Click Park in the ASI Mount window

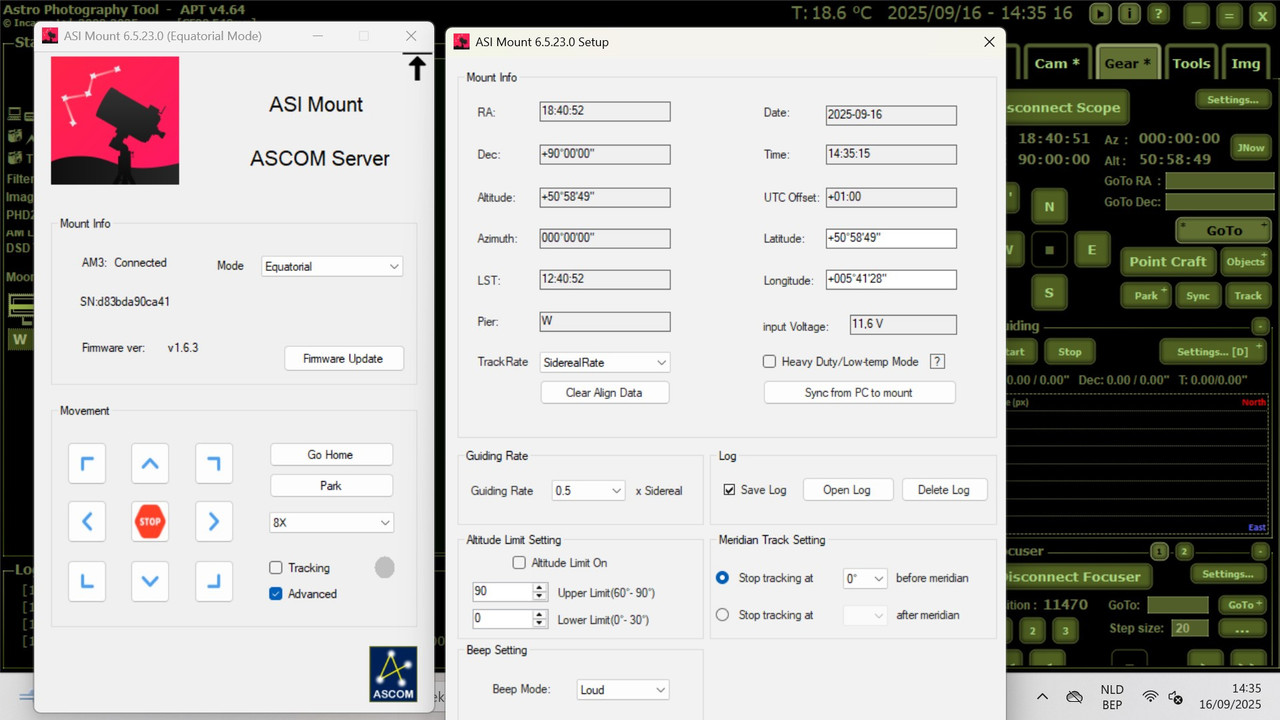coord(331,486)
